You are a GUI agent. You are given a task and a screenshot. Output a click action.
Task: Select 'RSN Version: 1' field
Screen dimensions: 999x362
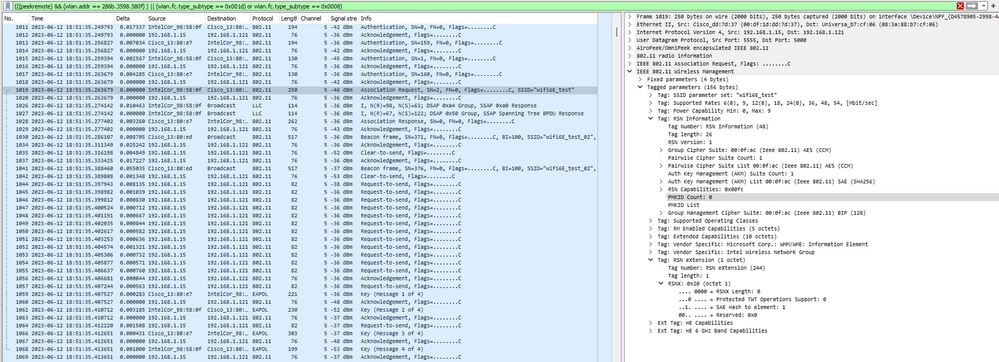(690, 142)
